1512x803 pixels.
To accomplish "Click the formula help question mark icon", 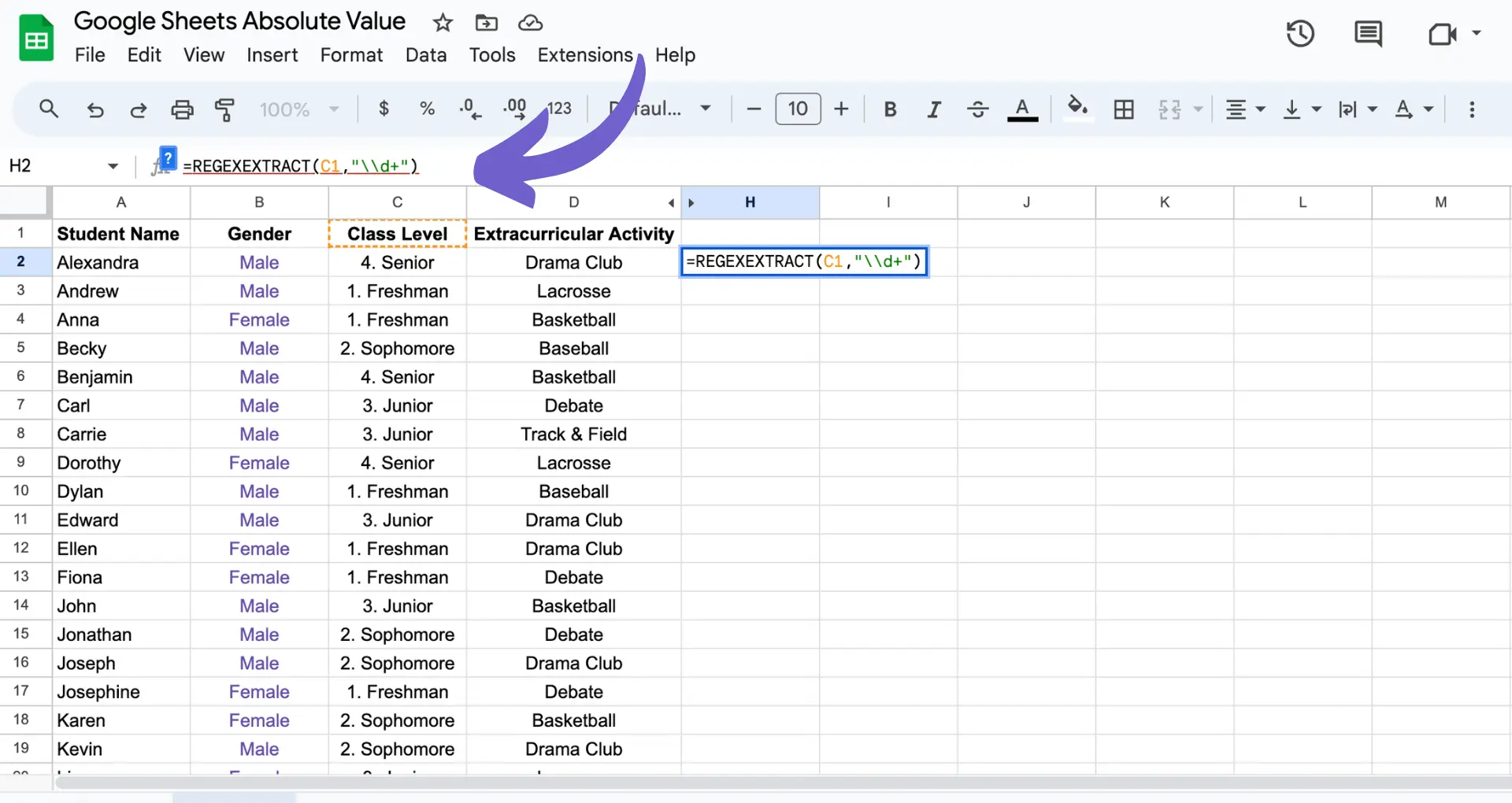I will [168, 157].
